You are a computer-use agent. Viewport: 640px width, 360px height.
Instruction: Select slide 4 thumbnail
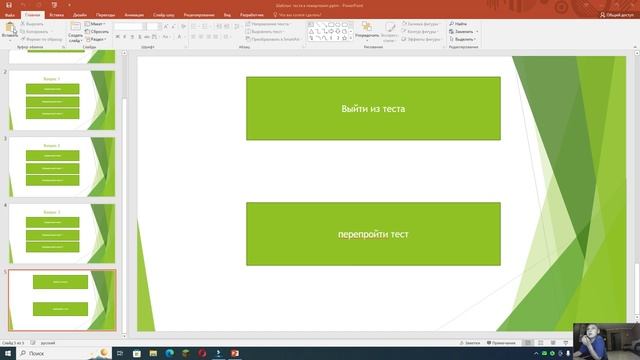tap(62, 233)
